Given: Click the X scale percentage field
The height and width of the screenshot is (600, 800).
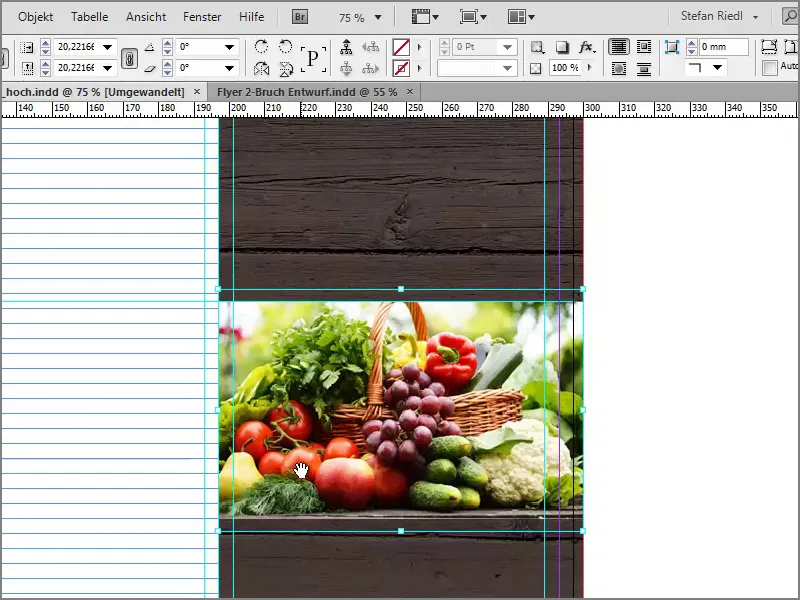Looking at the screenshot, I should [x=76, y=47].
